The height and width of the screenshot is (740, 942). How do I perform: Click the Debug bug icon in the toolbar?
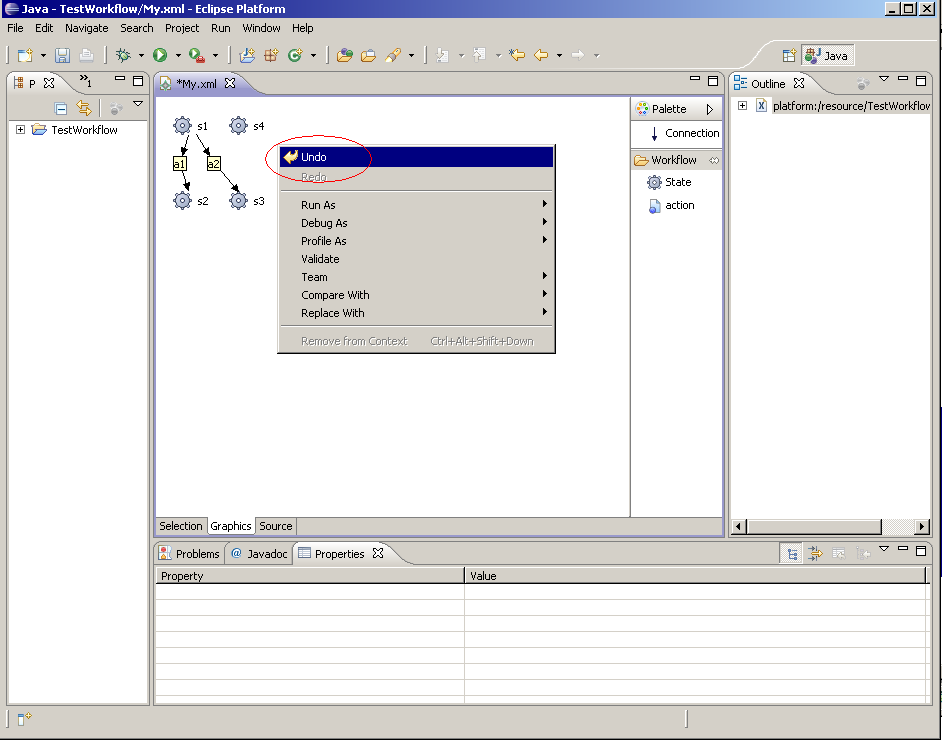[x=123, y=55]
